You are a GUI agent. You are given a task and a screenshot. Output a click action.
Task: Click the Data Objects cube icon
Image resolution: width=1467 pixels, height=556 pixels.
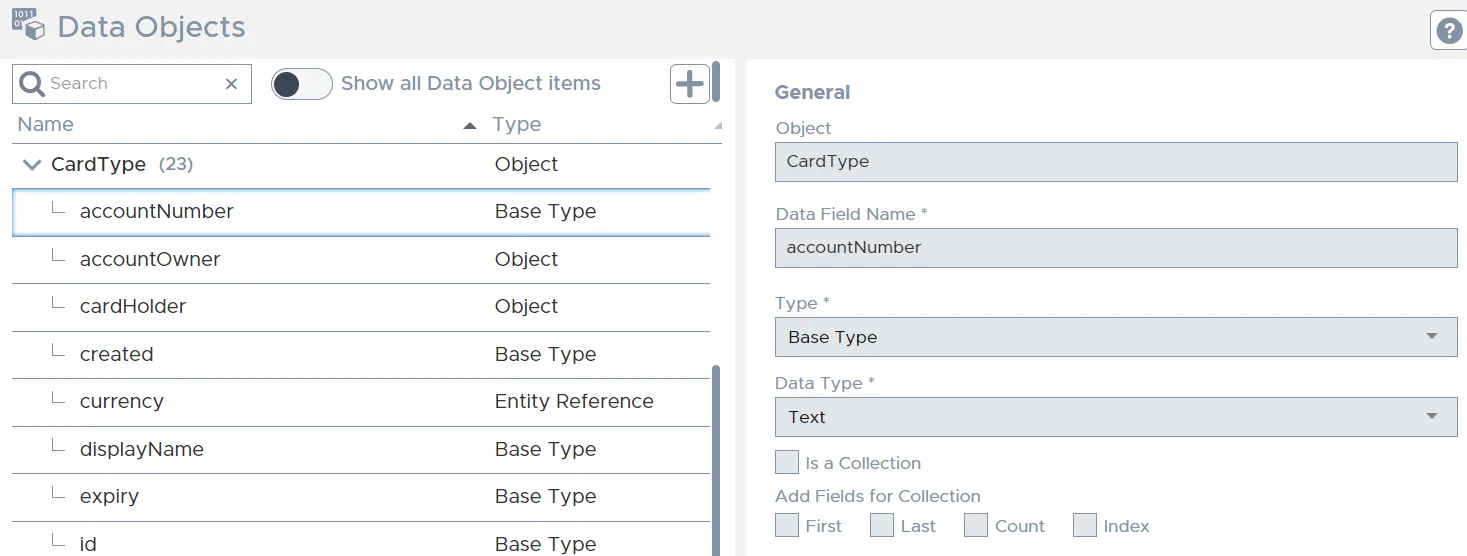[29, 25]
